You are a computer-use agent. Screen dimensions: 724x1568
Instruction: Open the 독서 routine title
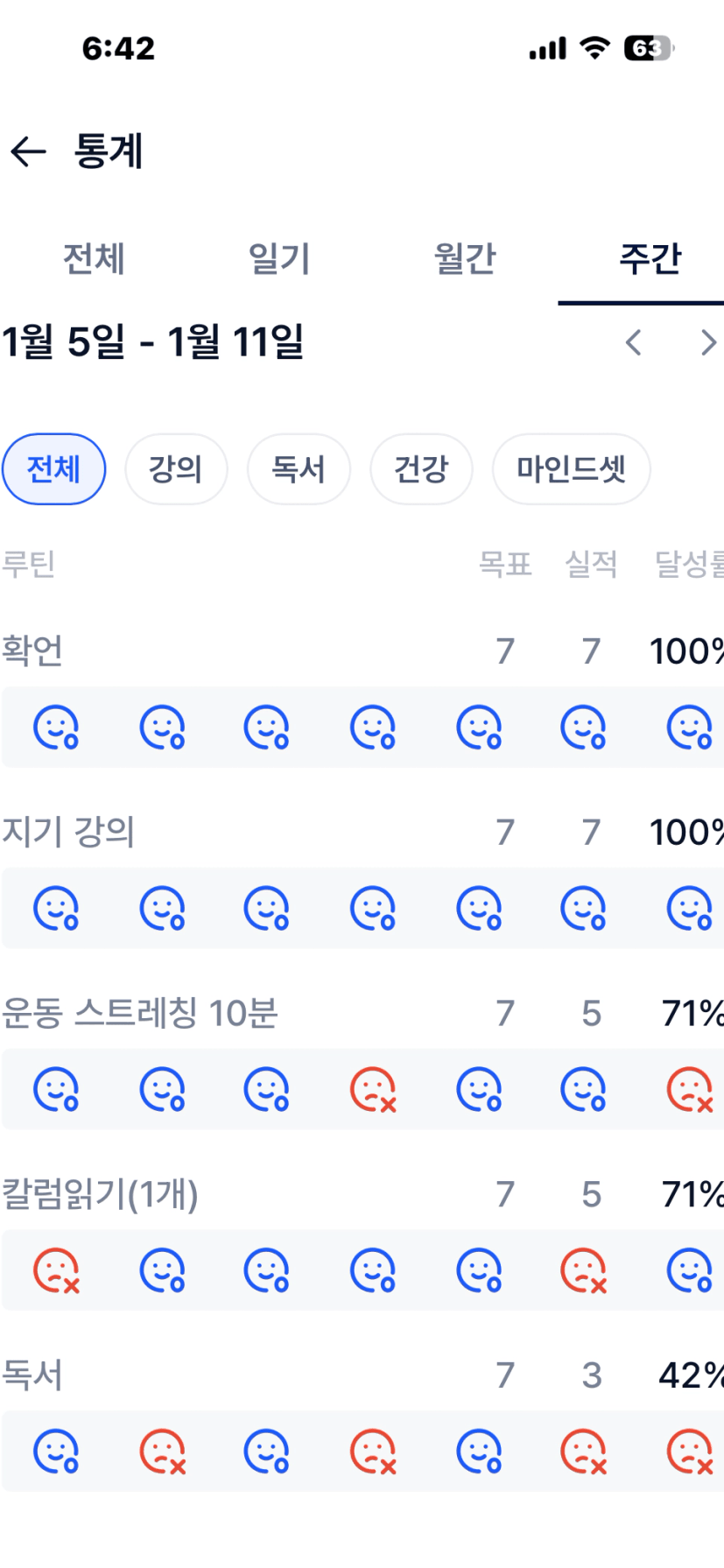click(33, 1375)
